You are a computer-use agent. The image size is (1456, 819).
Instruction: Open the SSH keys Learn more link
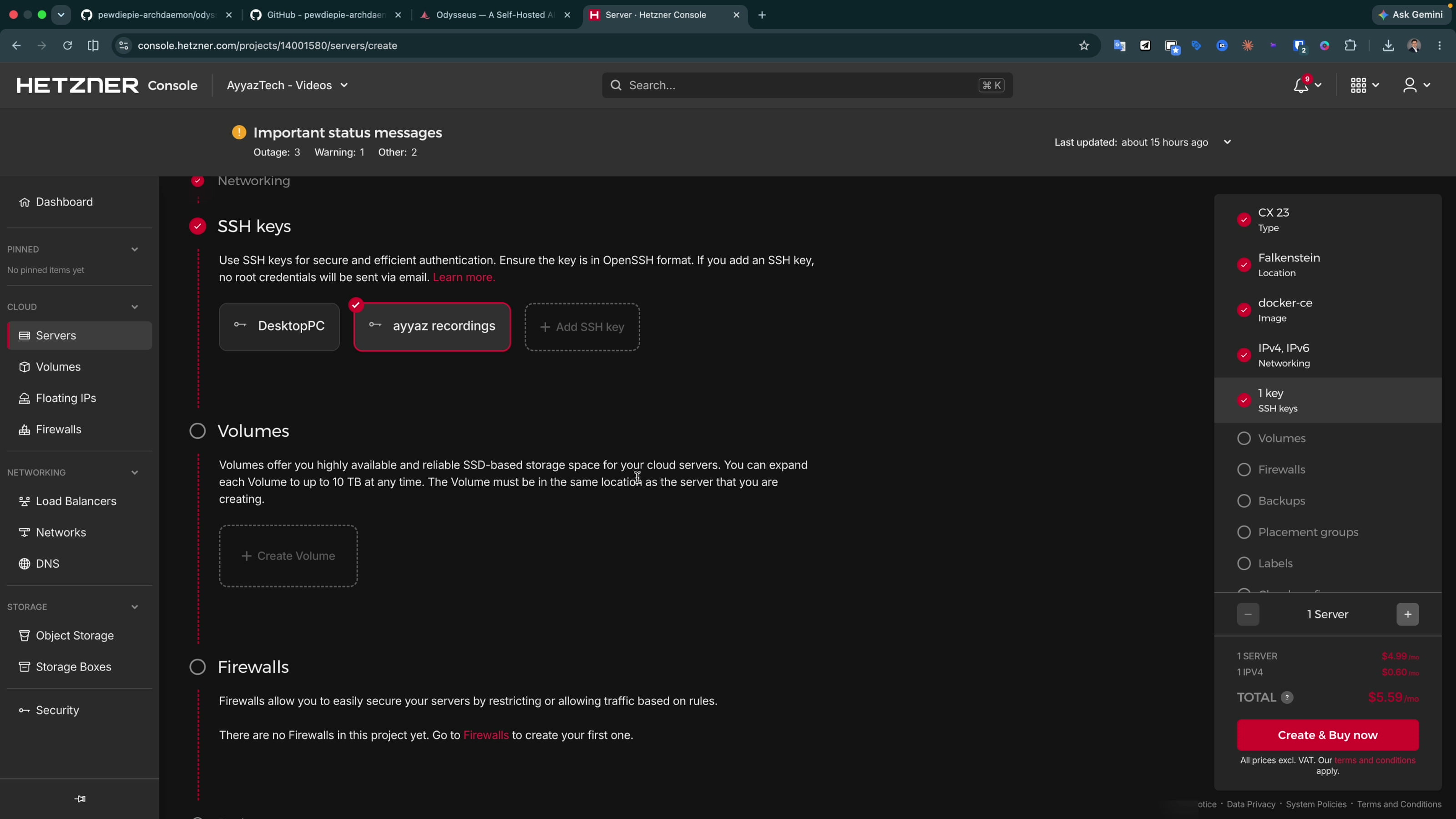tap(464, 278)
